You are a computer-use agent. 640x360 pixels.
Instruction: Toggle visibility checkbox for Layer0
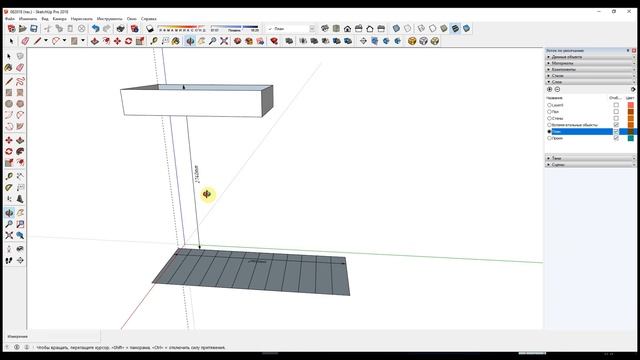coord(616,105)
